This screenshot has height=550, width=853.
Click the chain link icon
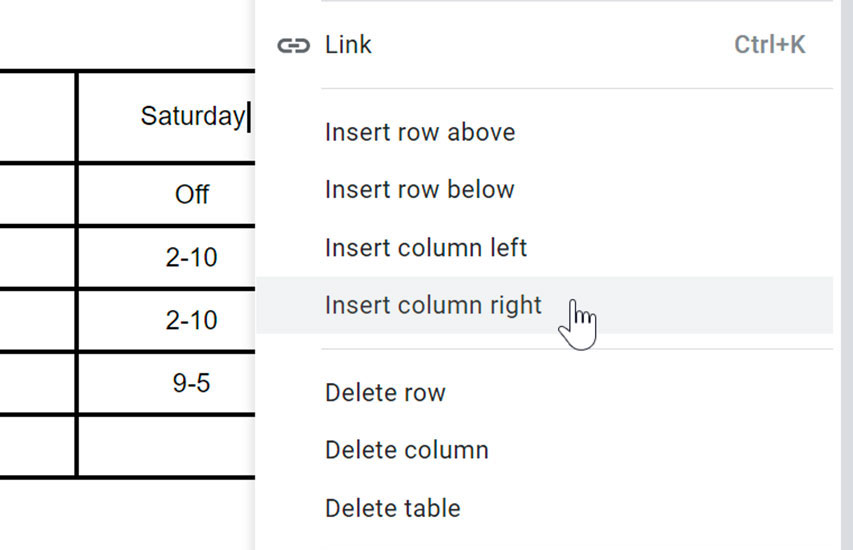(293, 46)
